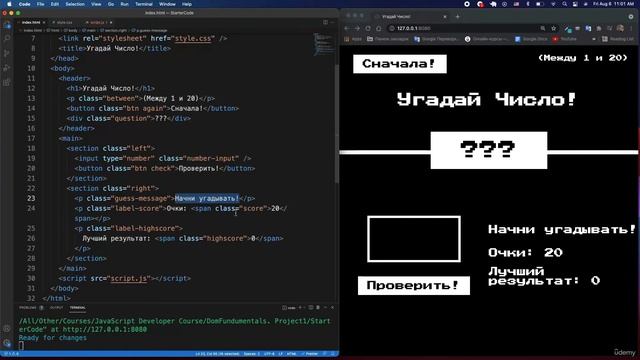Click the script.js link on line 30
Screen dimensions: 640x360
[129, 278]
